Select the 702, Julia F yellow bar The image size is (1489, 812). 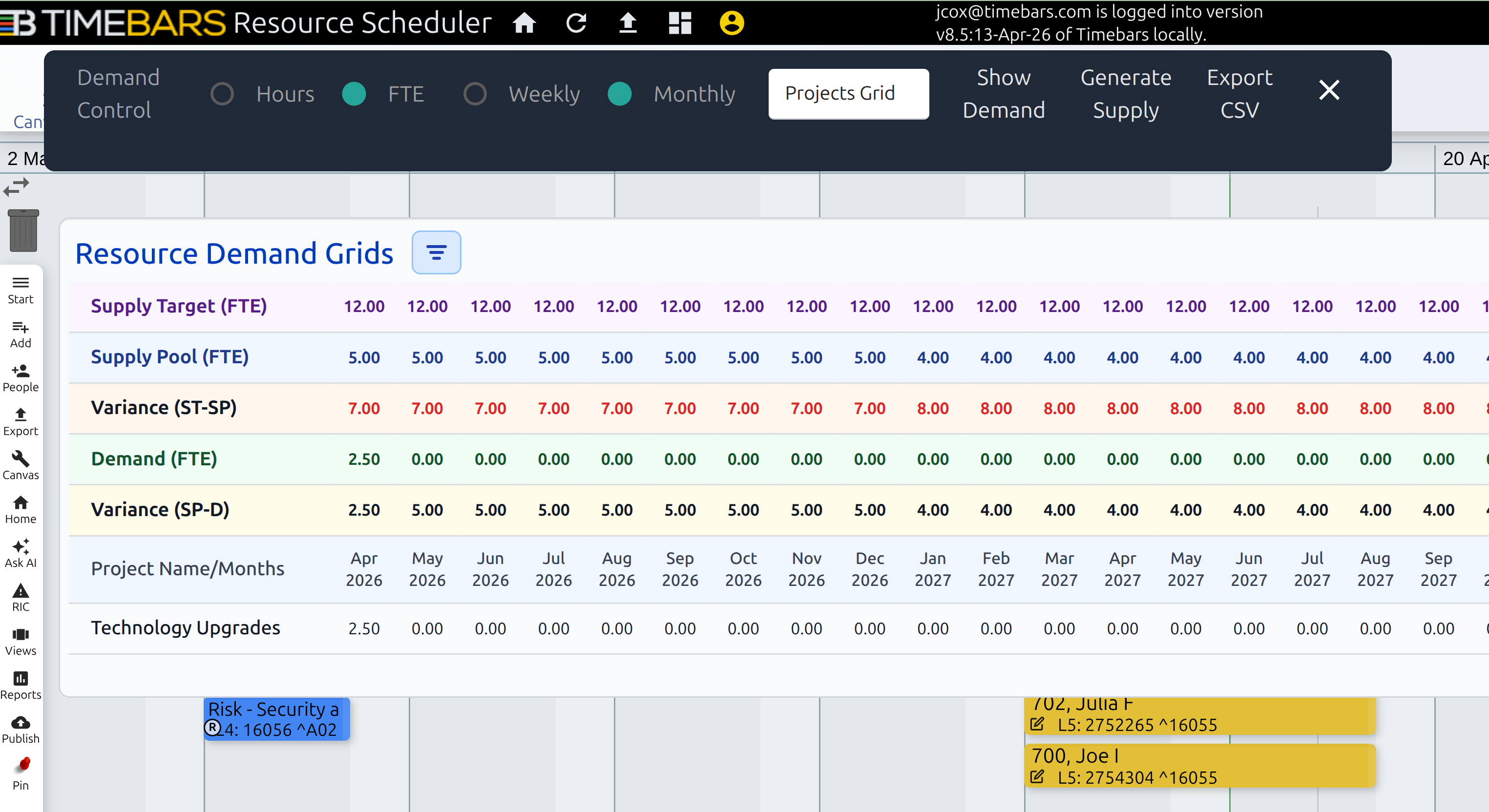(x=1199, y=715)
